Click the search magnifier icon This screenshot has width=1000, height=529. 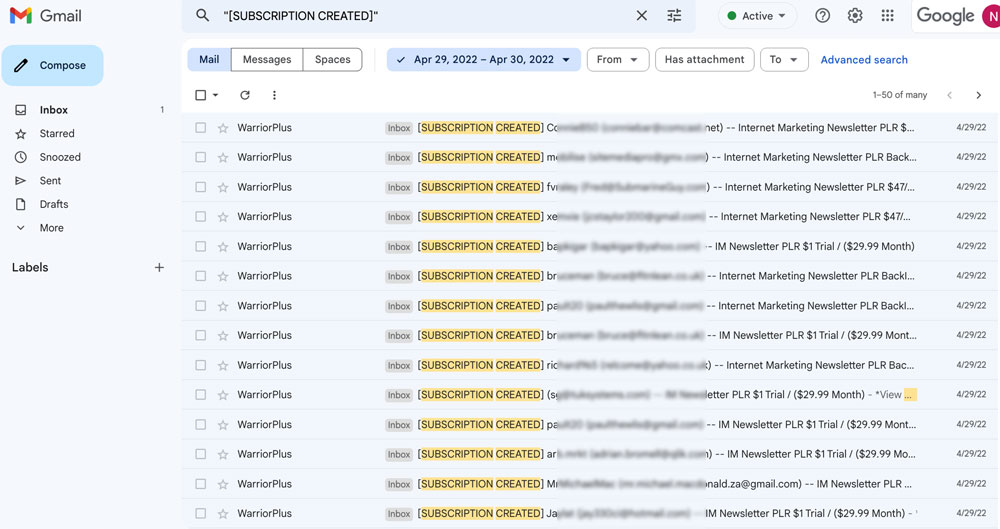coord(202,15)
